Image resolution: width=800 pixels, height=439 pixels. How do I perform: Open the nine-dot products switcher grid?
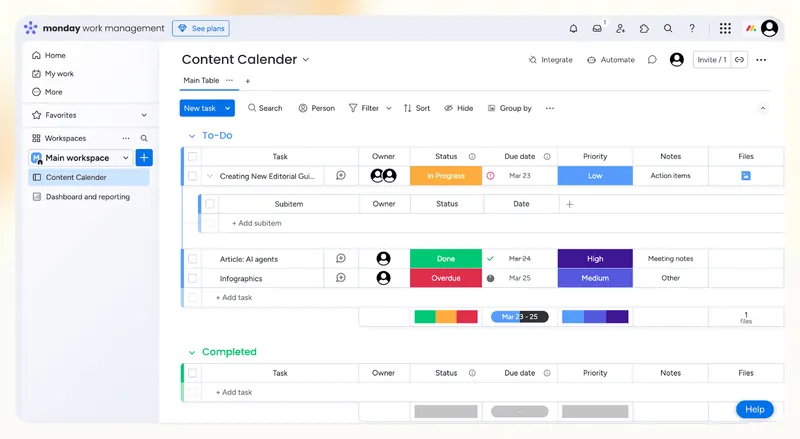(725, 29)
